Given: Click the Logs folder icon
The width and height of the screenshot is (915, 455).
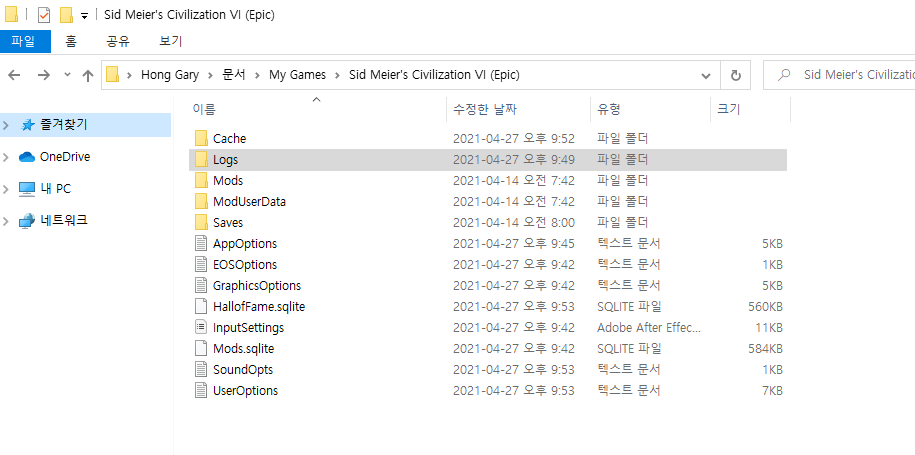Looking at the screenshot, I should tap(201, 159).
